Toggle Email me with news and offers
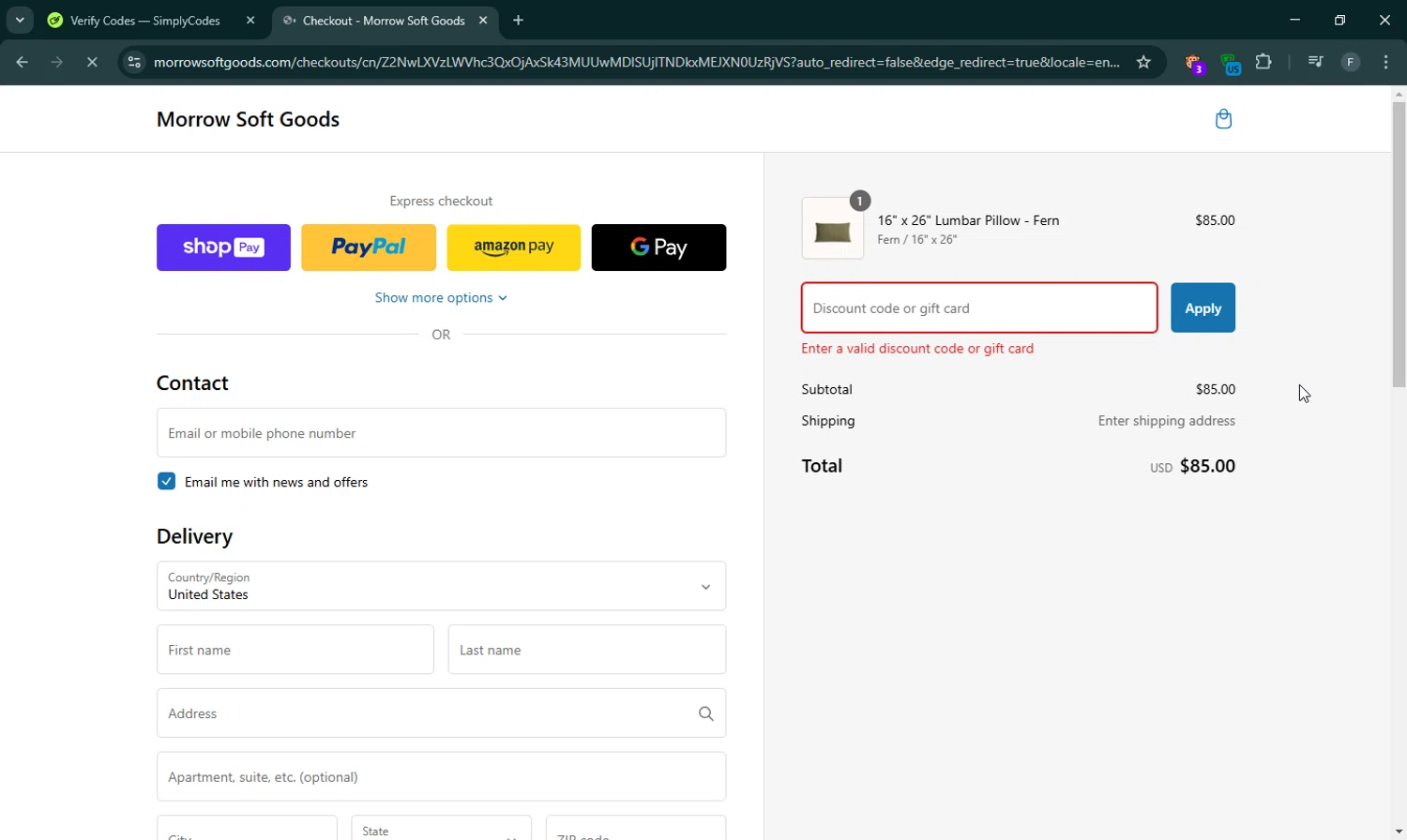The width and height of the screenshot is (1407, 840). [166, 481]
